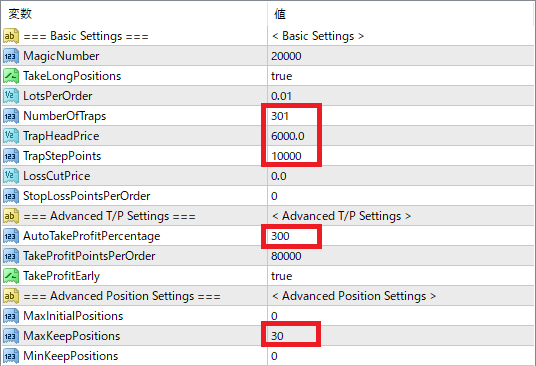Click the string icon next to Advanced Position Settings
The image size is (536, 366).
coord(11,296)
